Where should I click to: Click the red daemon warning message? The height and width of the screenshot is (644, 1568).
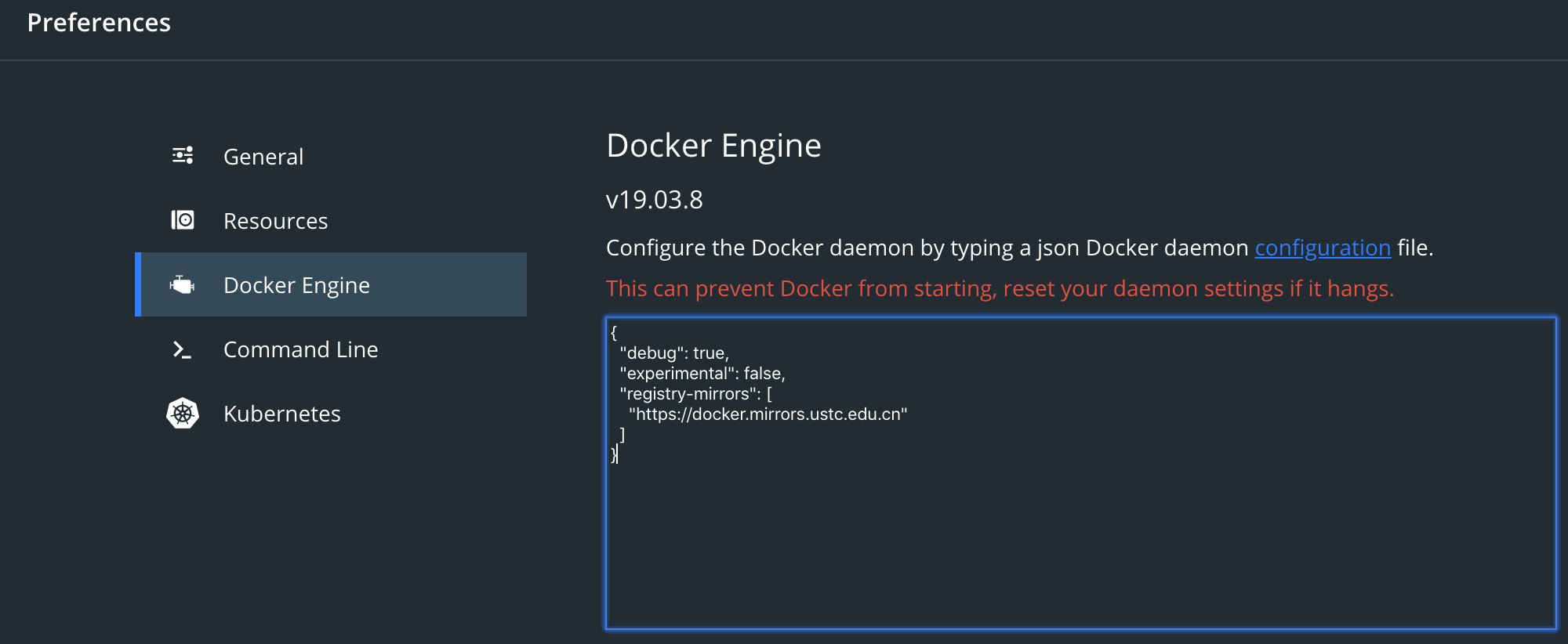[1000, 288]
